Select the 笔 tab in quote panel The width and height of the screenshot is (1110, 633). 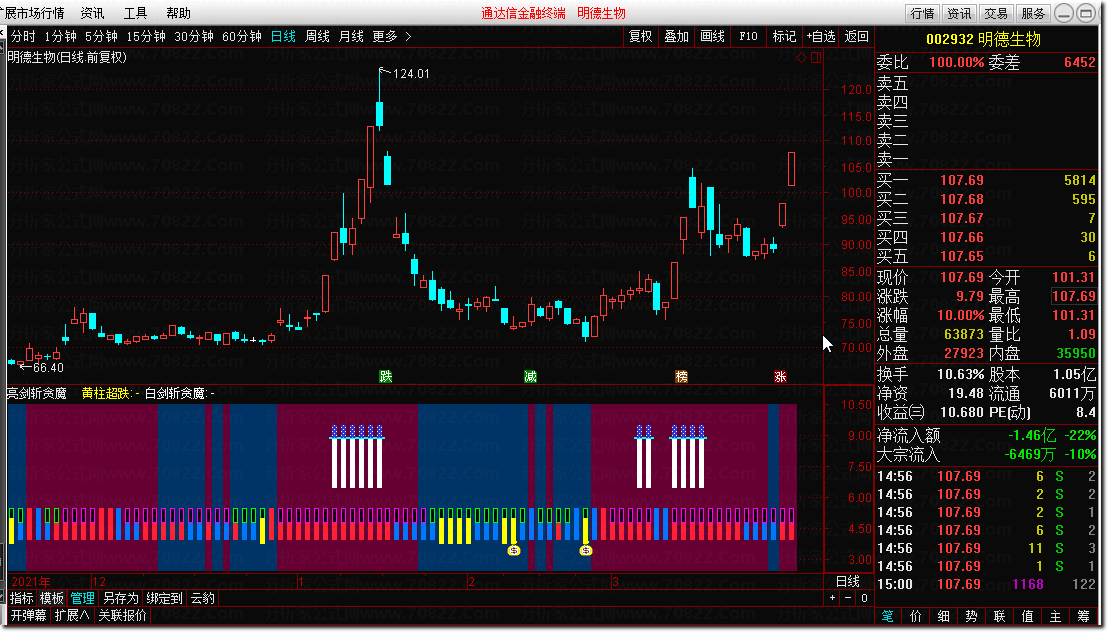[888, 617]
